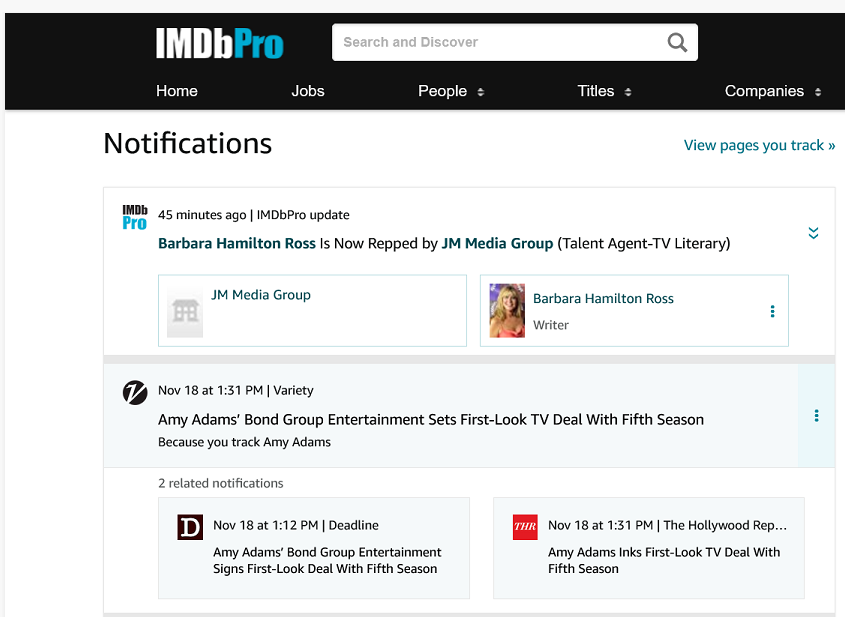
Task: Open the three-dot menu on the Variety notification
Action: point(817,415)
